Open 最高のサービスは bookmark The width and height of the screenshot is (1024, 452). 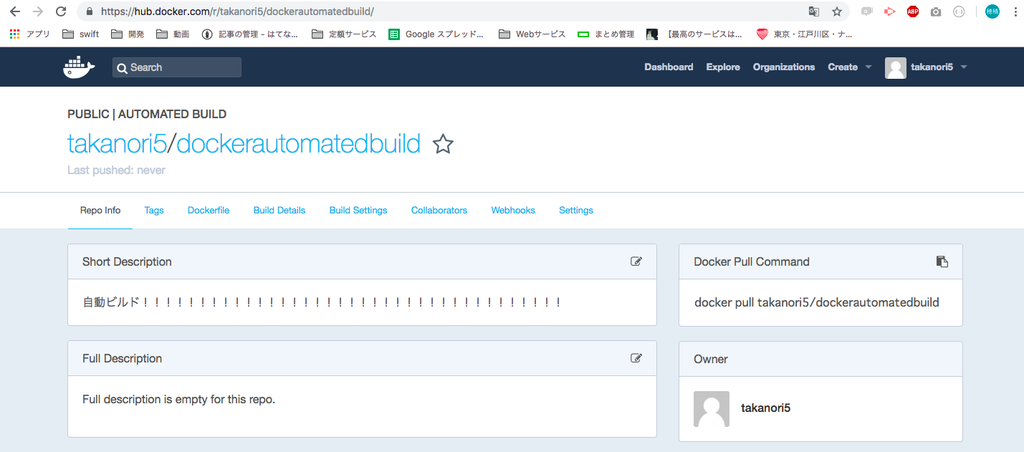pyautogui.click(x=694, y=35)
